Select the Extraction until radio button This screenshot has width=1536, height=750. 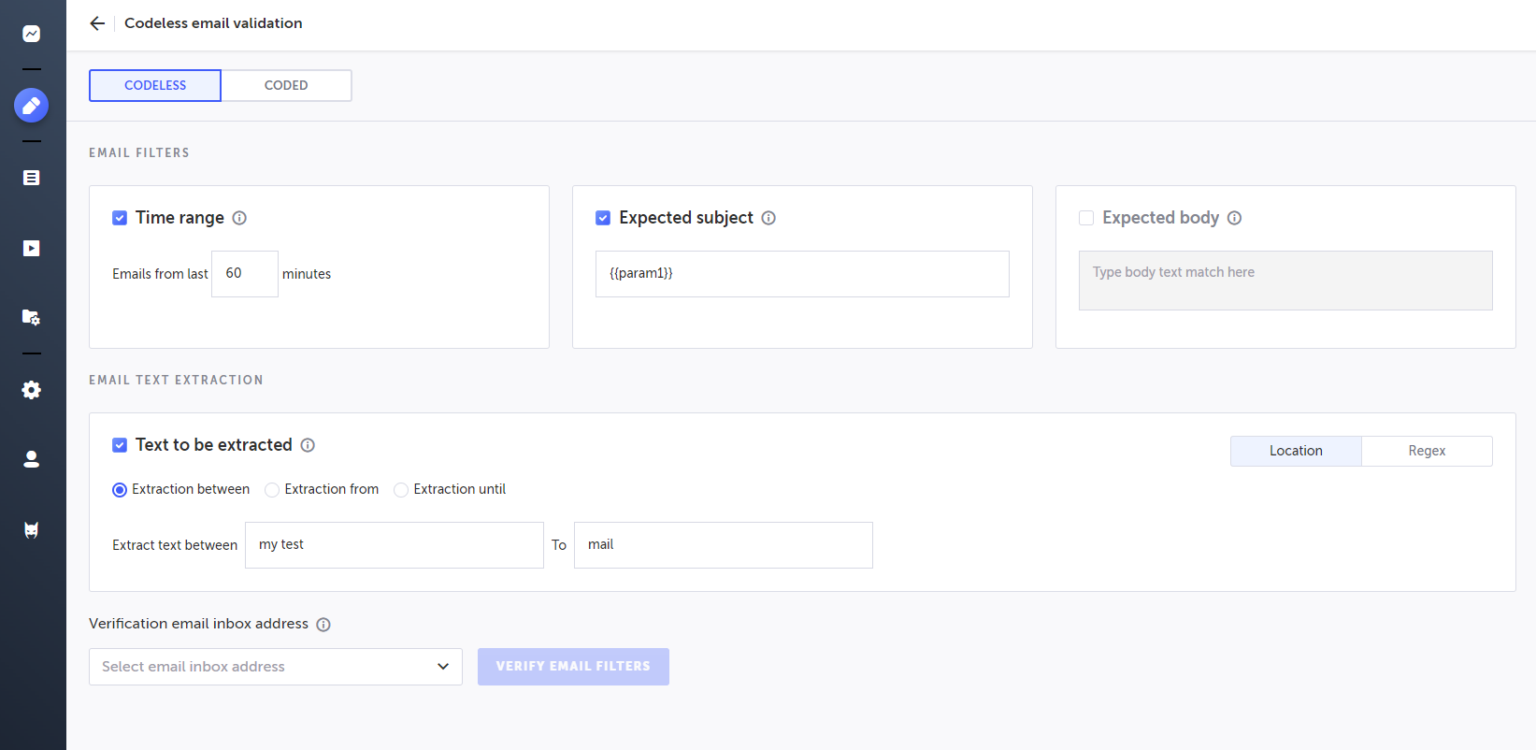click(x=401, y=489)
